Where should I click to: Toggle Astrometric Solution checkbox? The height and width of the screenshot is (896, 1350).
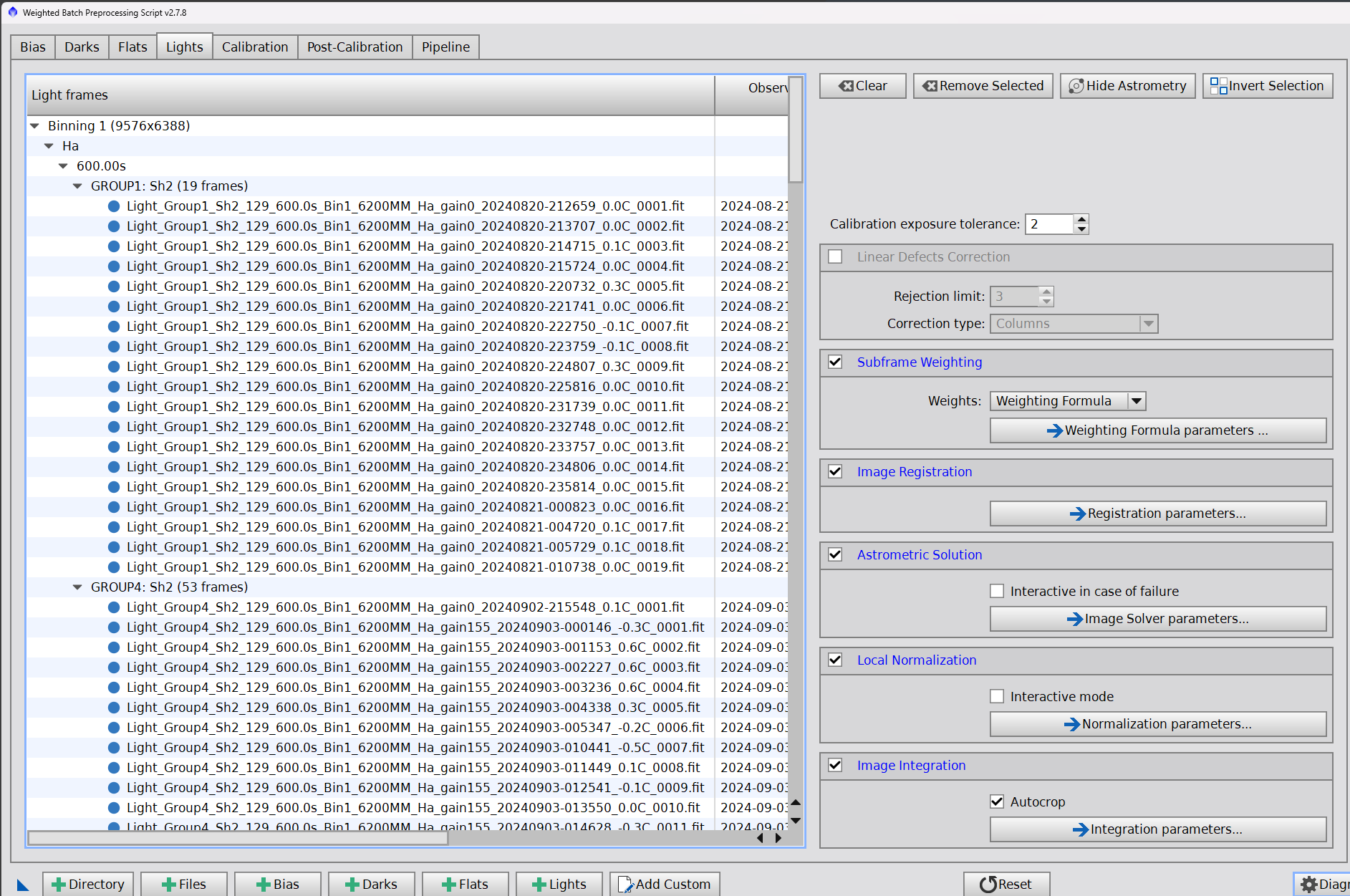(x=835, y=554)
